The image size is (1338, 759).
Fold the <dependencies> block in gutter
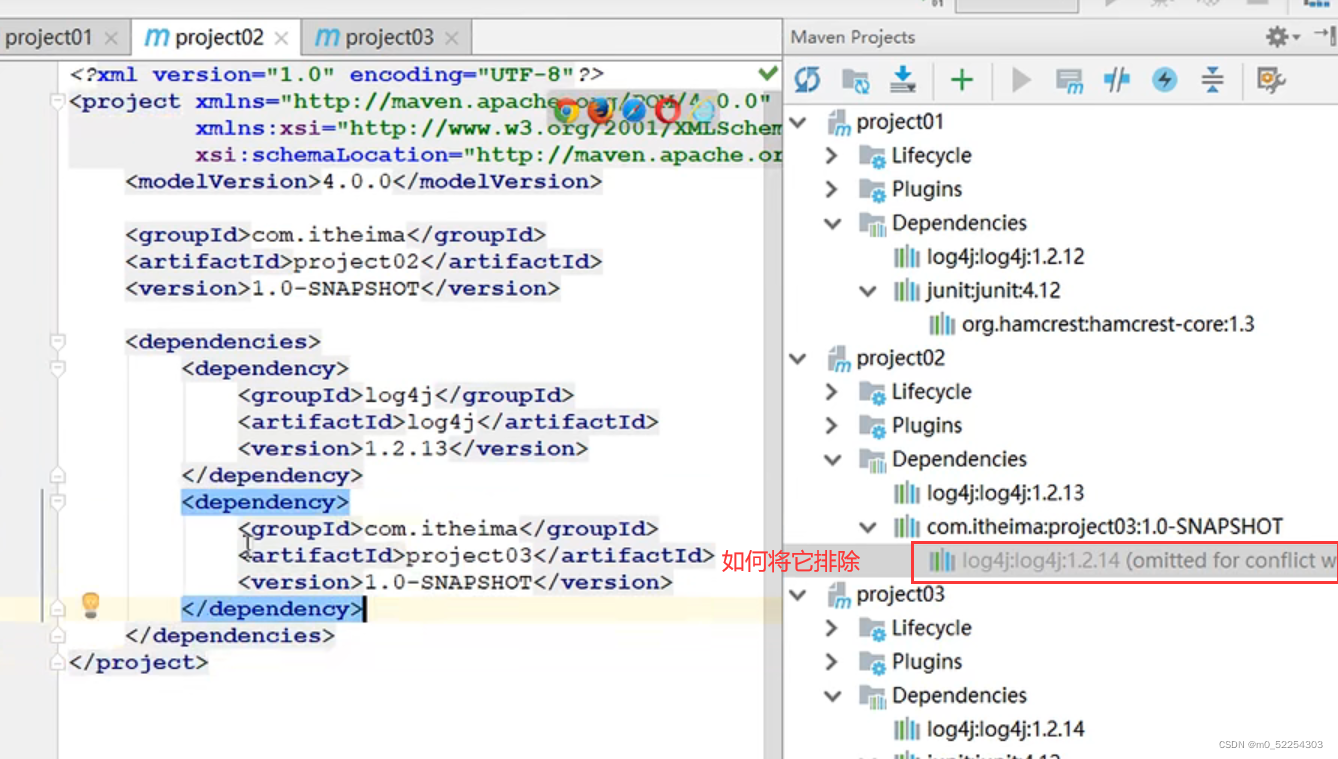[57, 342]
